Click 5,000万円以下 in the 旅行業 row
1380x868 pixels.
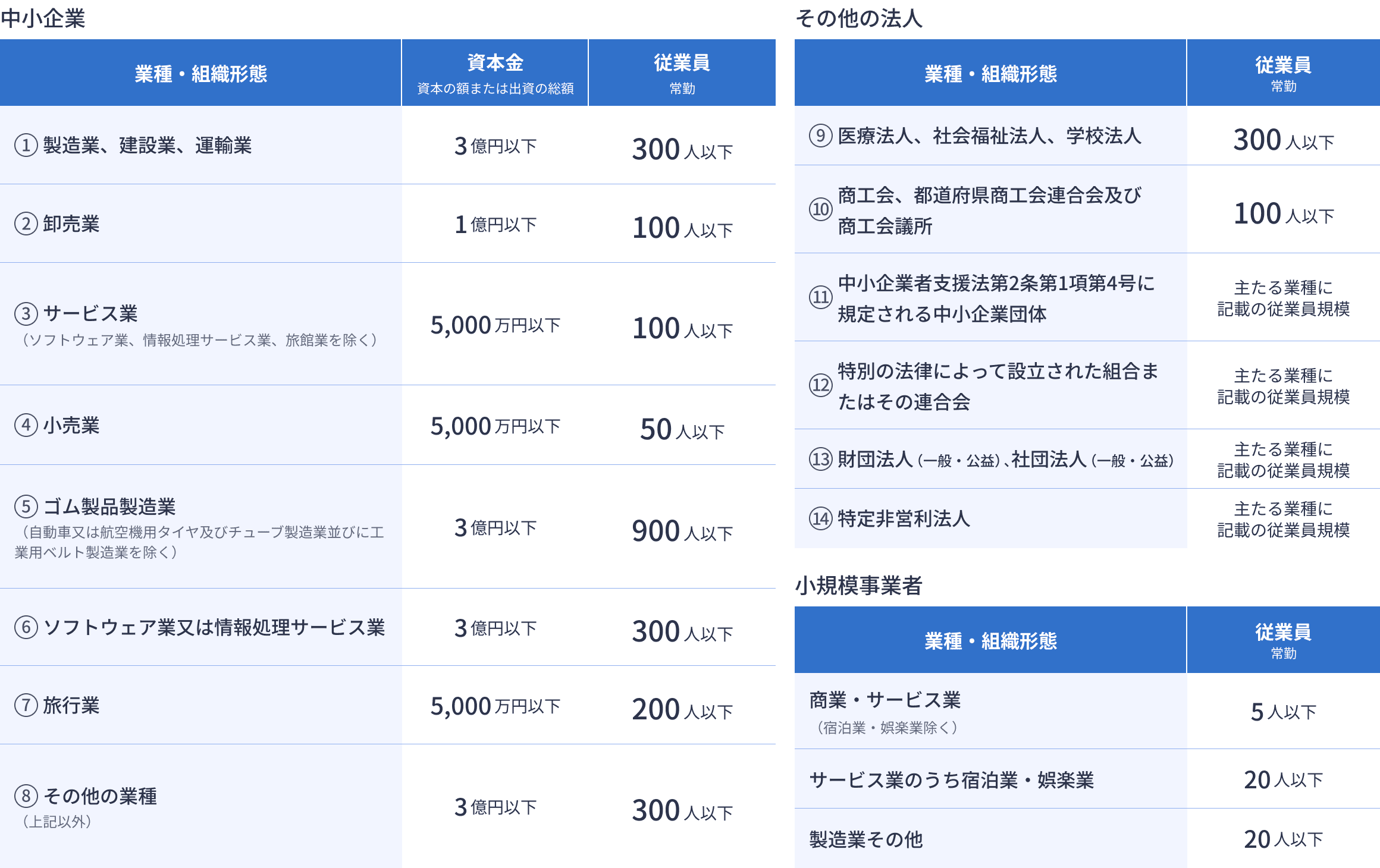pyautogui.click(x=495, y=706)
